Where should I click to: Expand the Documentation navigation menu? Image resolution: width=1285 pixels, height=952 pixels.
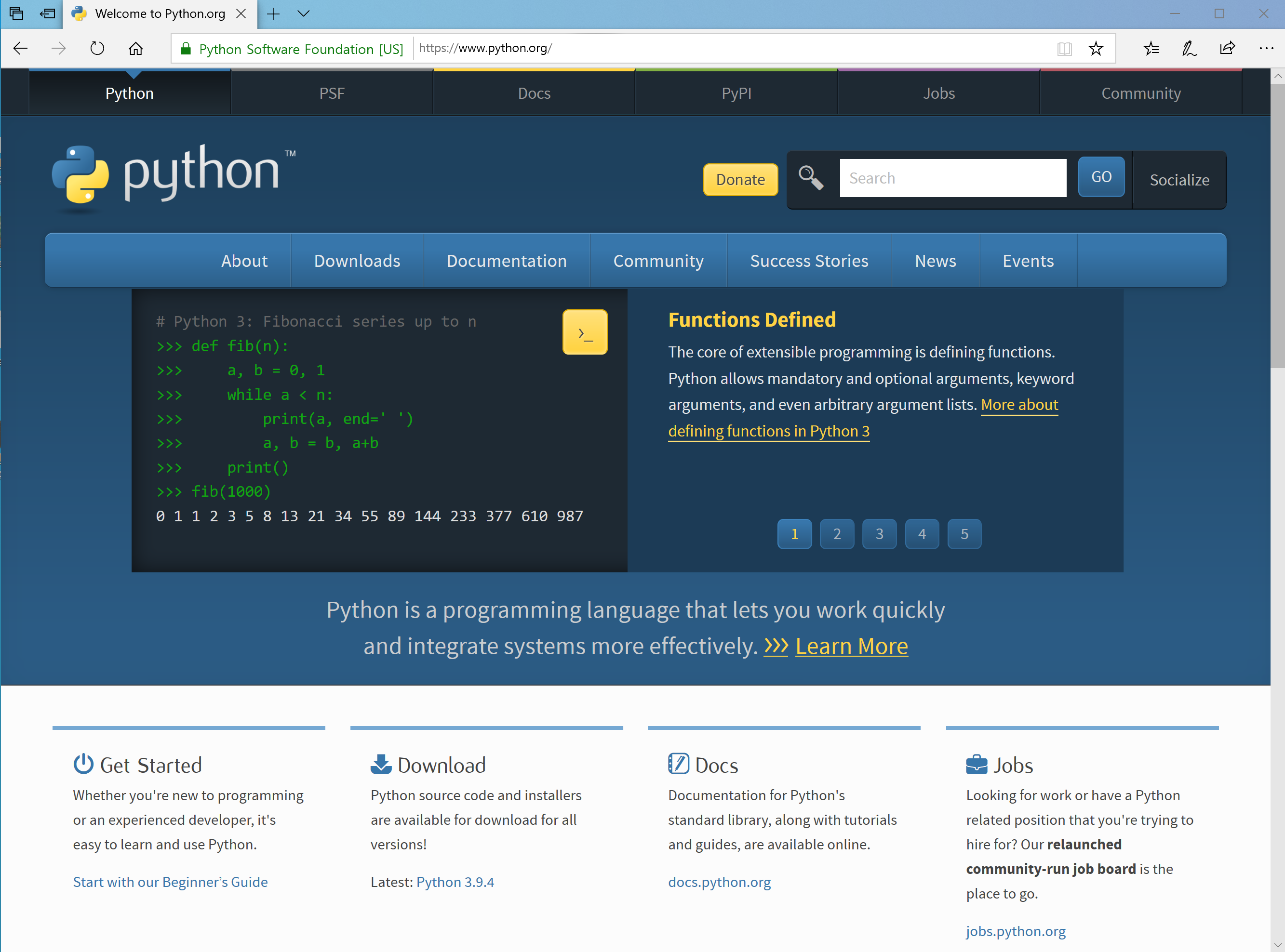(x=505, y=260)
